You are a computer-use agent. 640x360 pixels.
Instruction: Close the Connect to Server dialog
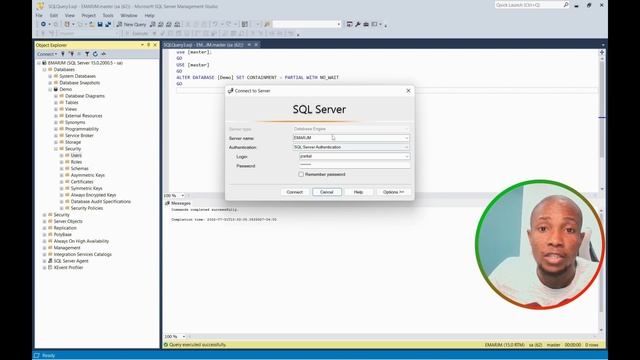point(408,91)
